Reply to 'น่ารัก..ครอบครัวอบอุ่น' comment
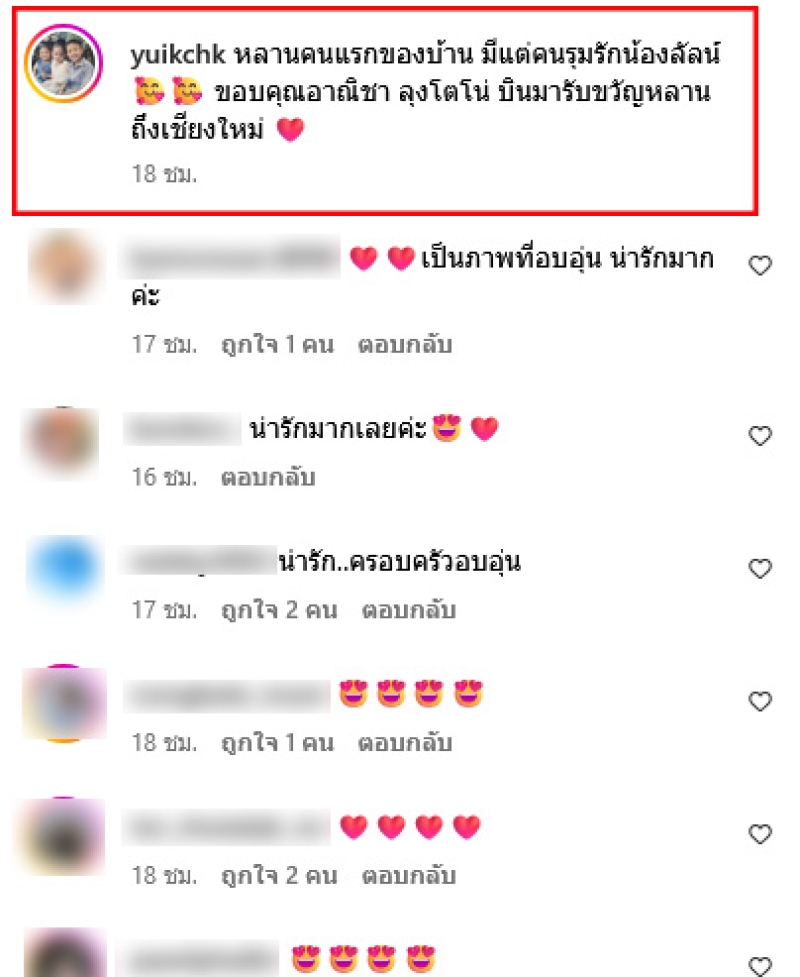 (x=409, y=610)
